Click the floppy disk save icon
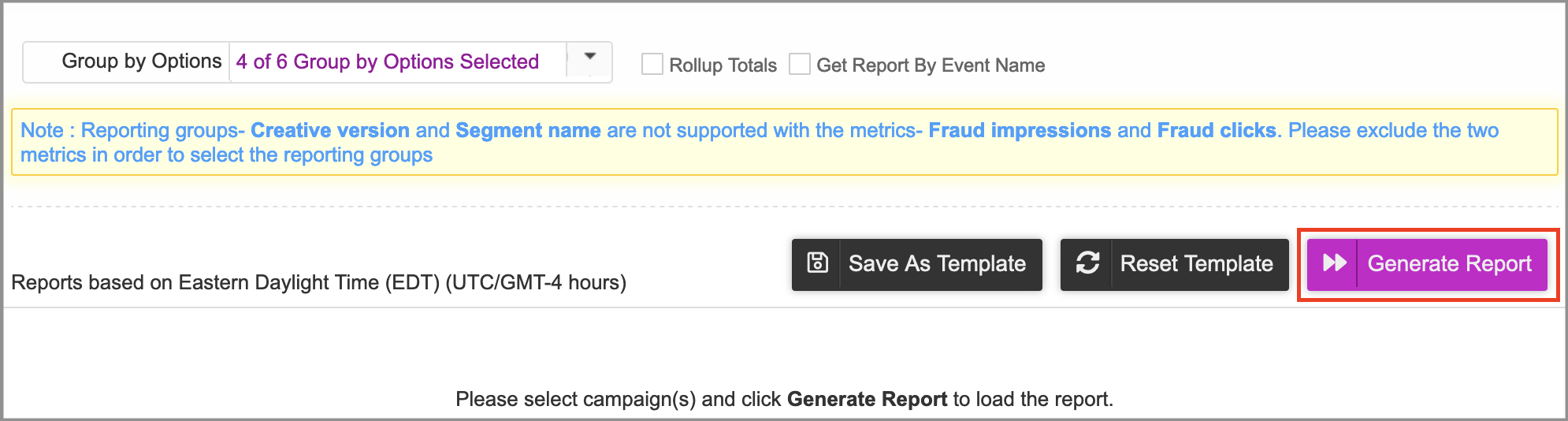The image size is (1568, 421). (817, 263)
